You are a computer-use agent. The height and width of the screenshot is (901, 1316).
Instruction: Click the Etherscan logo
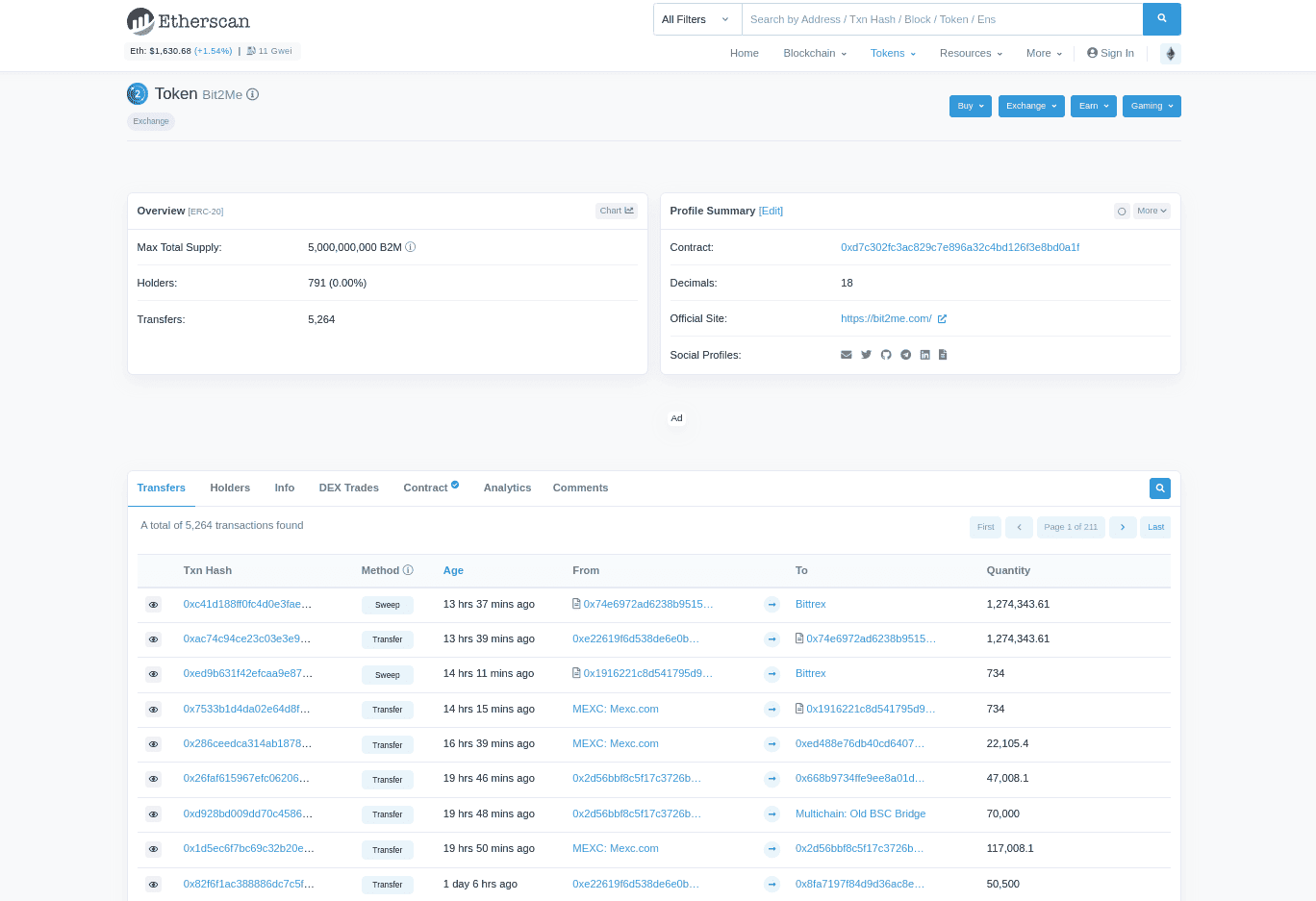(x=189, y=21)
